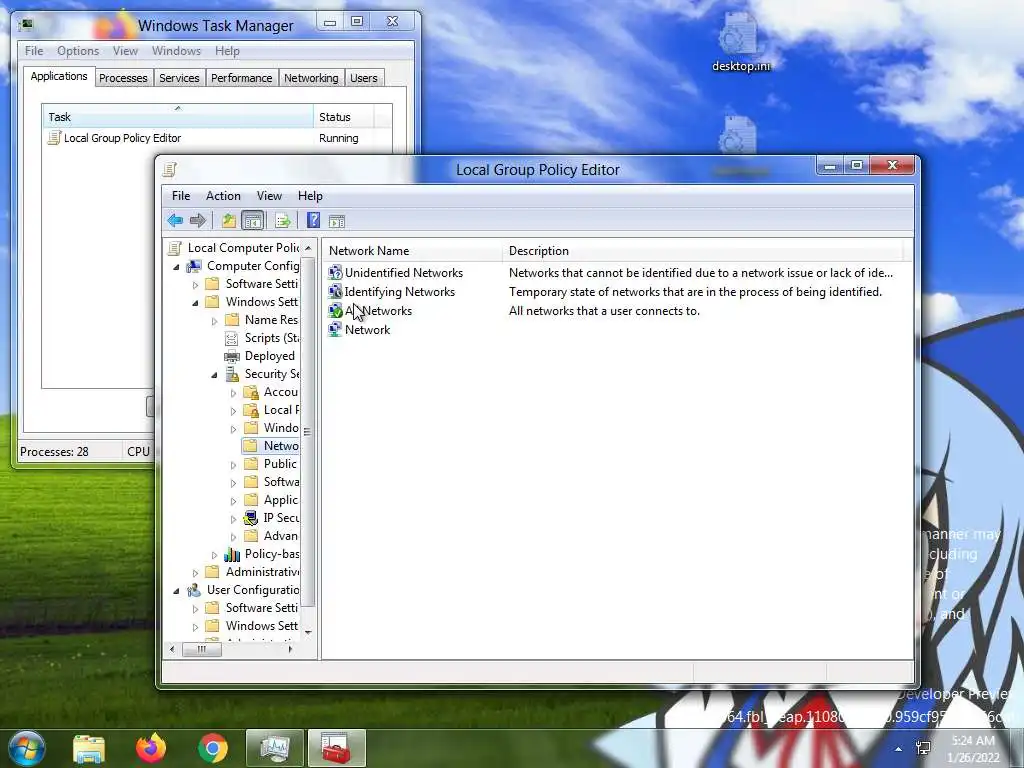Switch to the Processes tab in Task Manager
The image size is (1024, 768).
tap(123, 78)
